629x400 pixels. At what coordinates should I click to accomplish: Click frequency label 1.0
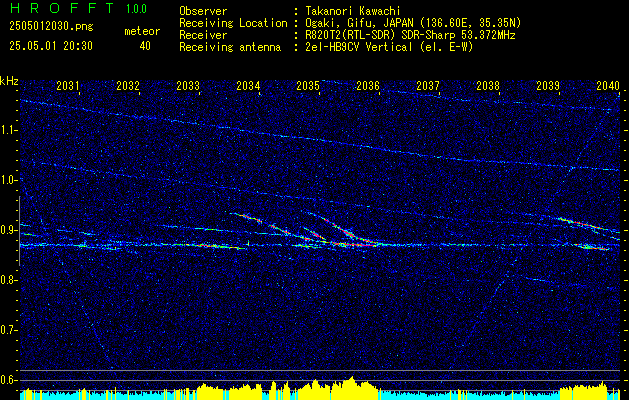[x=8, y=180]
